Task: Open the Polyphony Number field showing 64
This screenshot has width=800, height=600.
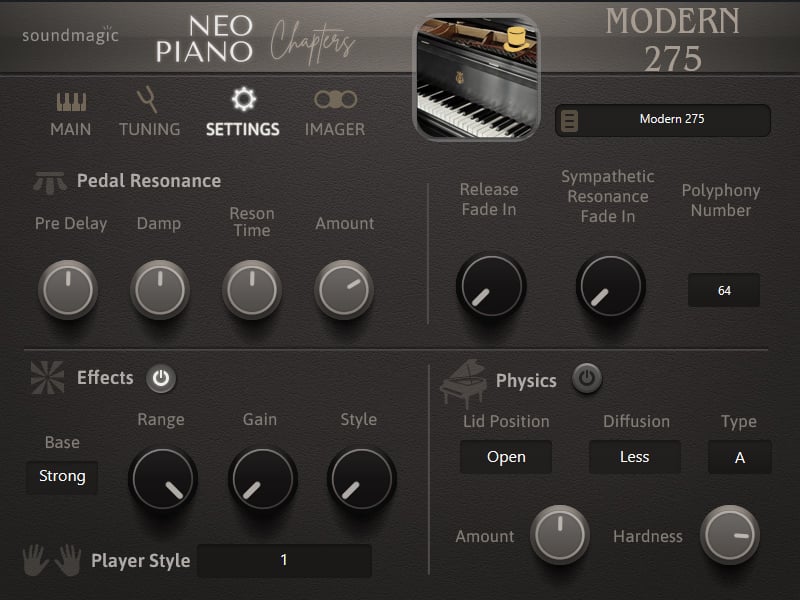Action: tap(724, 290)
